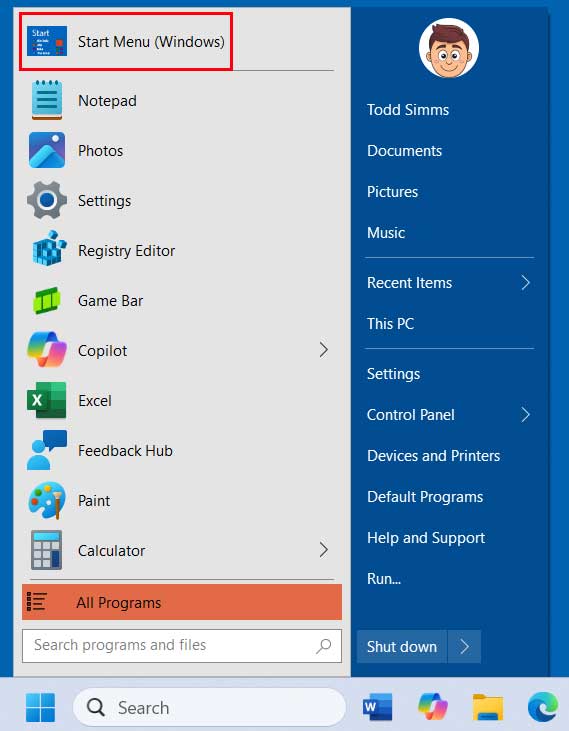This screenshot has width=569, height=731.
Task: Open Feedback Hub via its person icon
Action: pos(47,450)
